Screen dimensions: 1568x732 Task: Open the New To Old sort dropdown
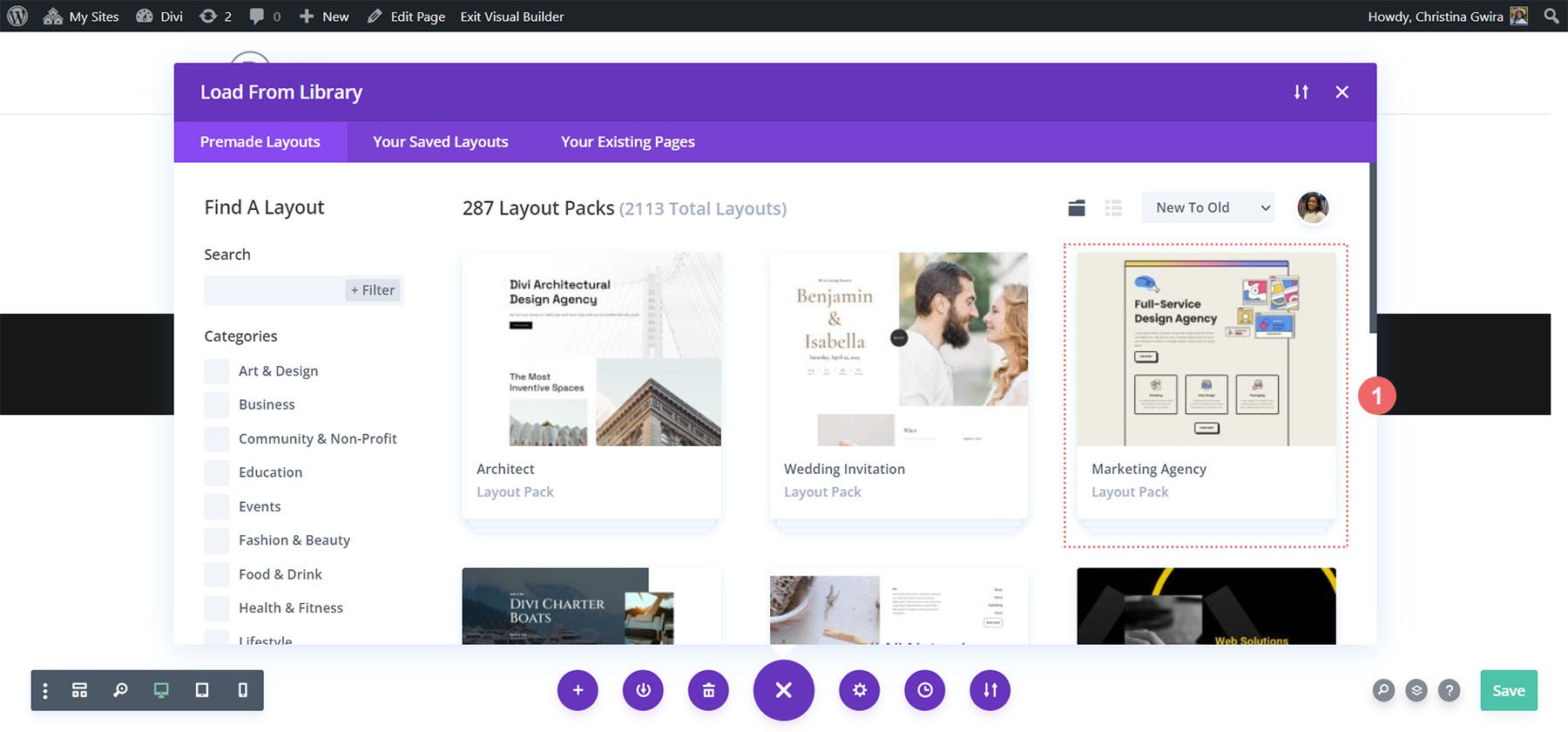coord(1208,207)
